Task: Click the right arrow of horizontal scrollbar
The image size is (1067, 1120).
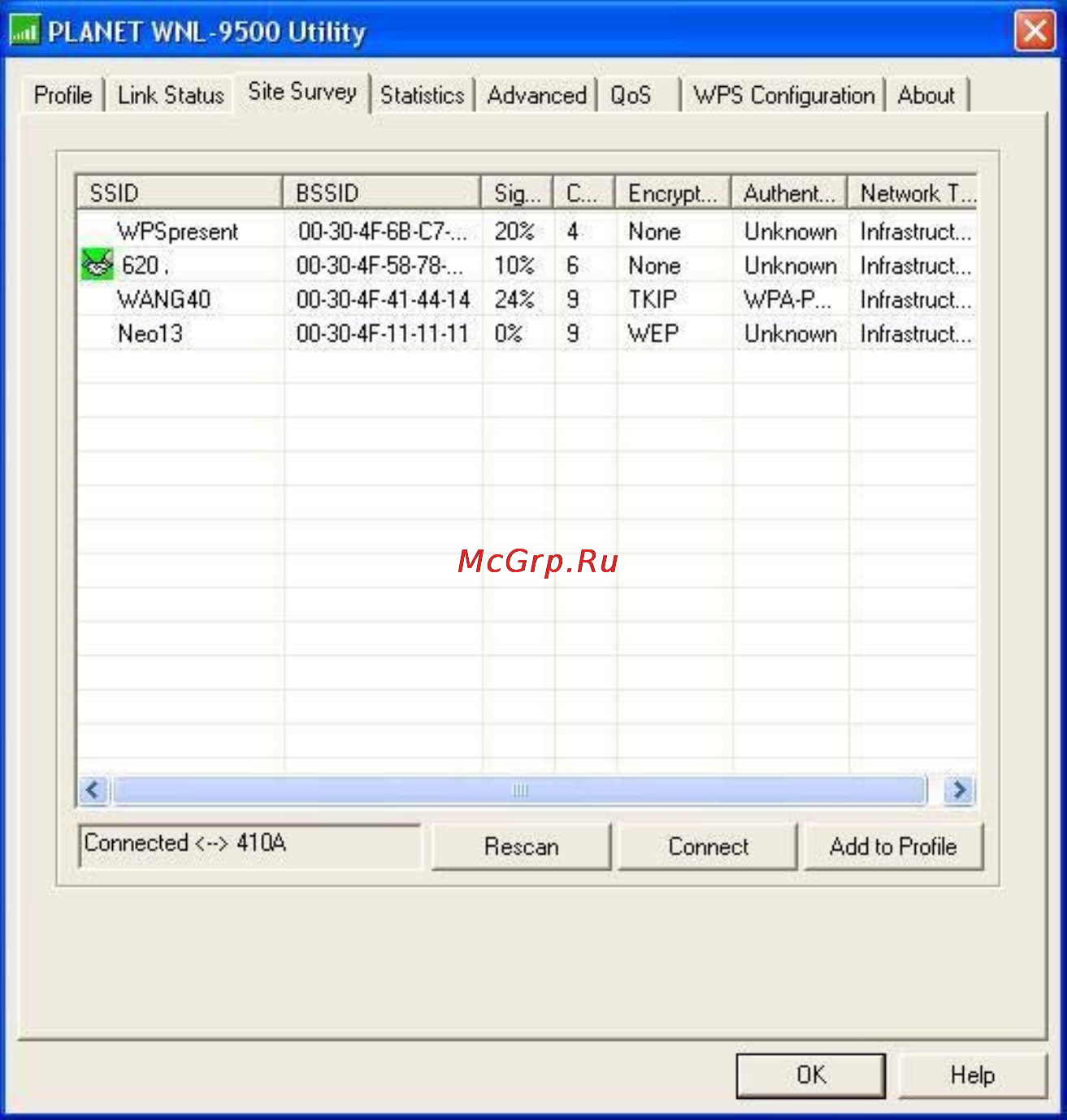Action: click(x=959, y=789)
